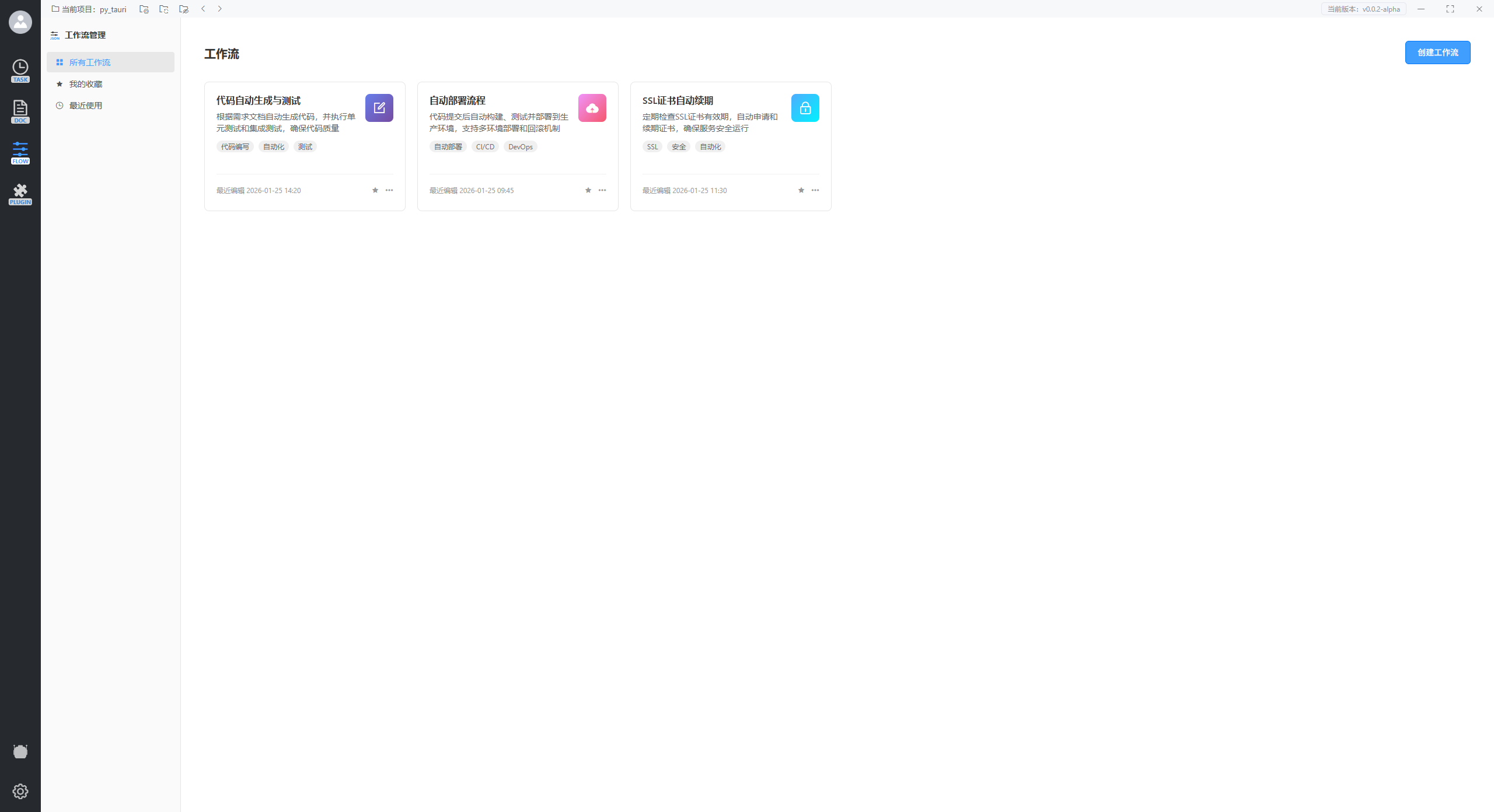The width and height of the screenshot is (1494, 812).
Task: Open the DOC section in sidebar
Action: (20, 111)
